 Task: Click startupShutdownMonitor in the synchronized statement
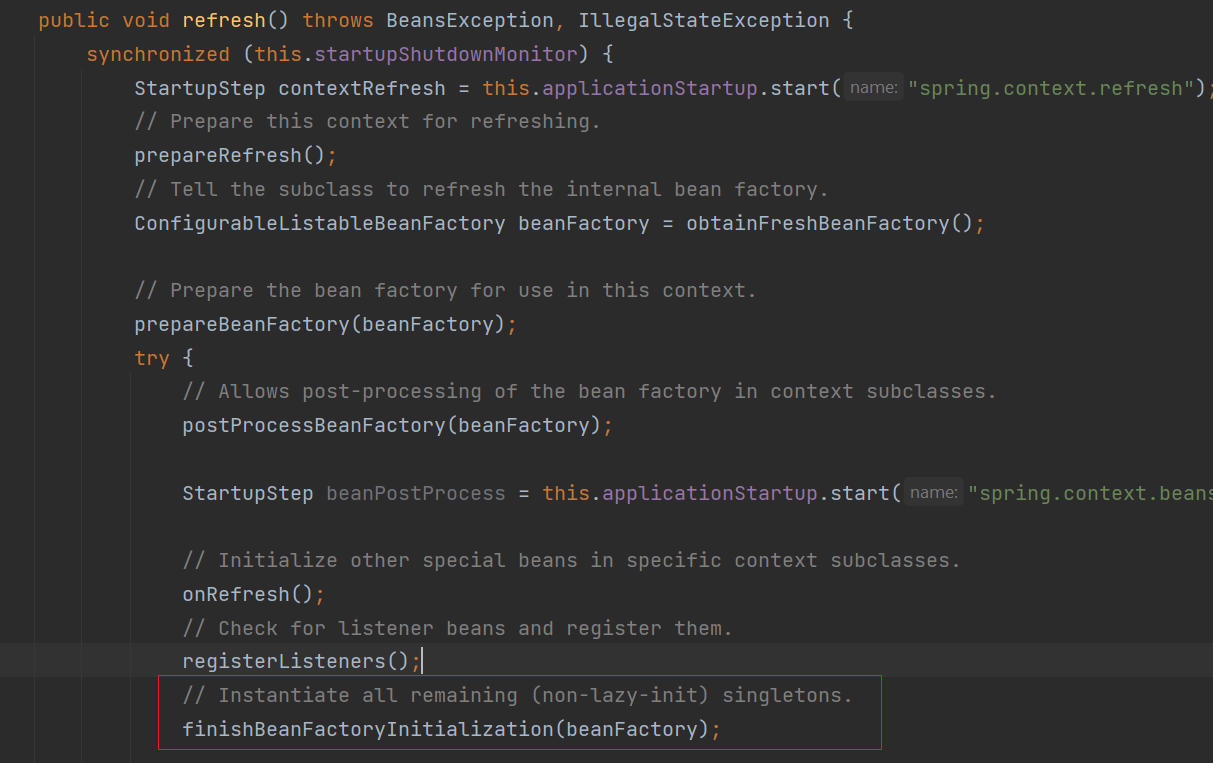tap(445, 54)
